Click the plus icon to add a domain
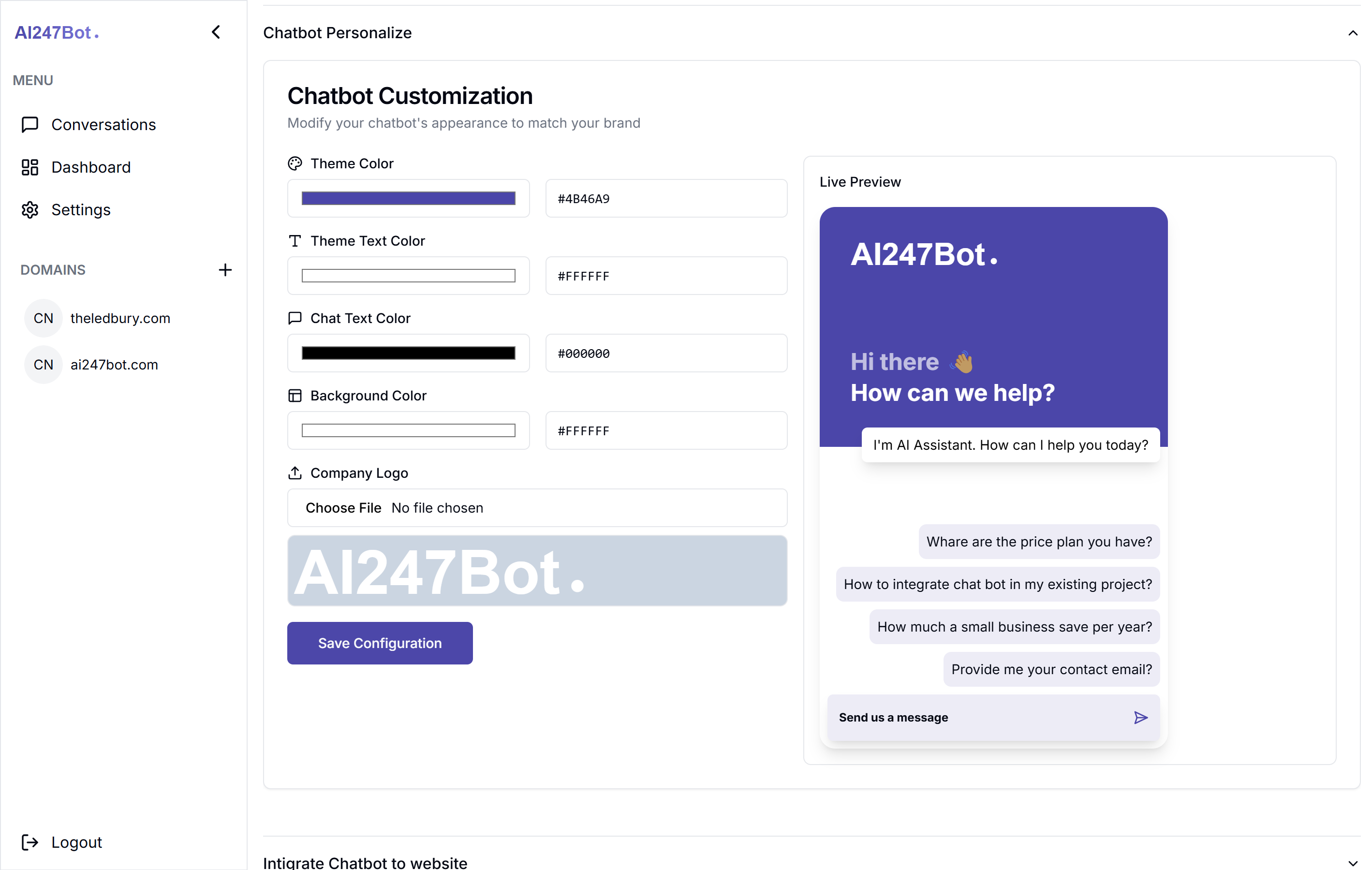The height and width of the screenshot is (870, 1372). pyautogui.click(x=225, y=270)
